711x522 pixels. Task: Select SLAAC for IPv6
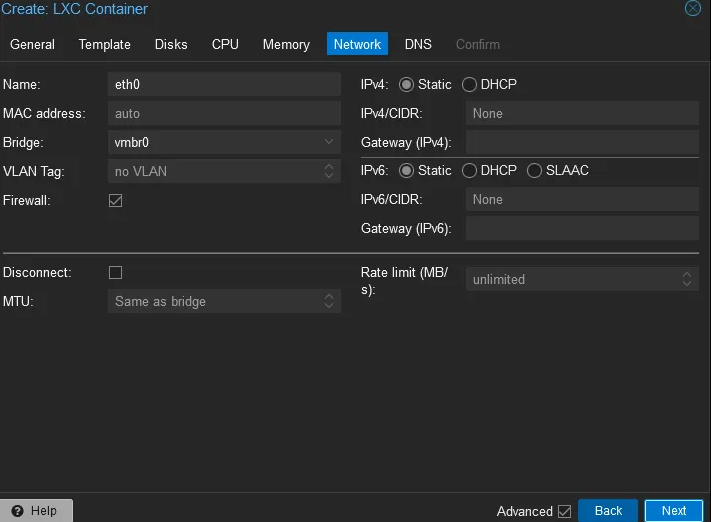click(x=534, y=171)
